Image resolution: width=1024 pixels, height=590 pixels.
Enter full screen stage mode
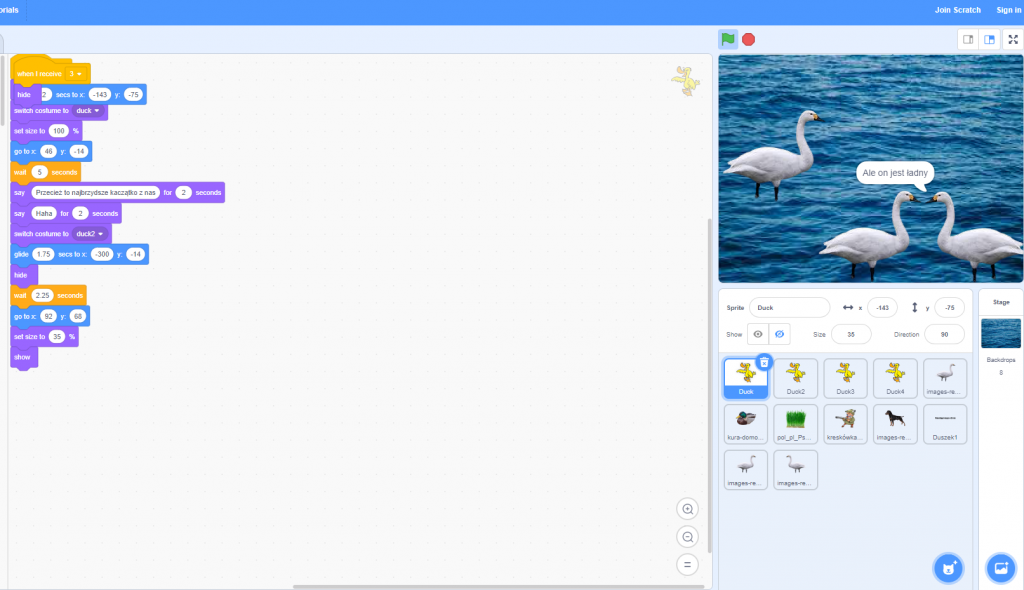pos(1012,39)
